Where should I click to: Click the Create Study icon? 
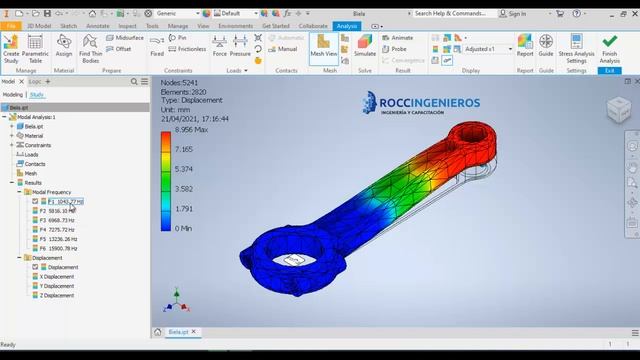tap(11, 48)
